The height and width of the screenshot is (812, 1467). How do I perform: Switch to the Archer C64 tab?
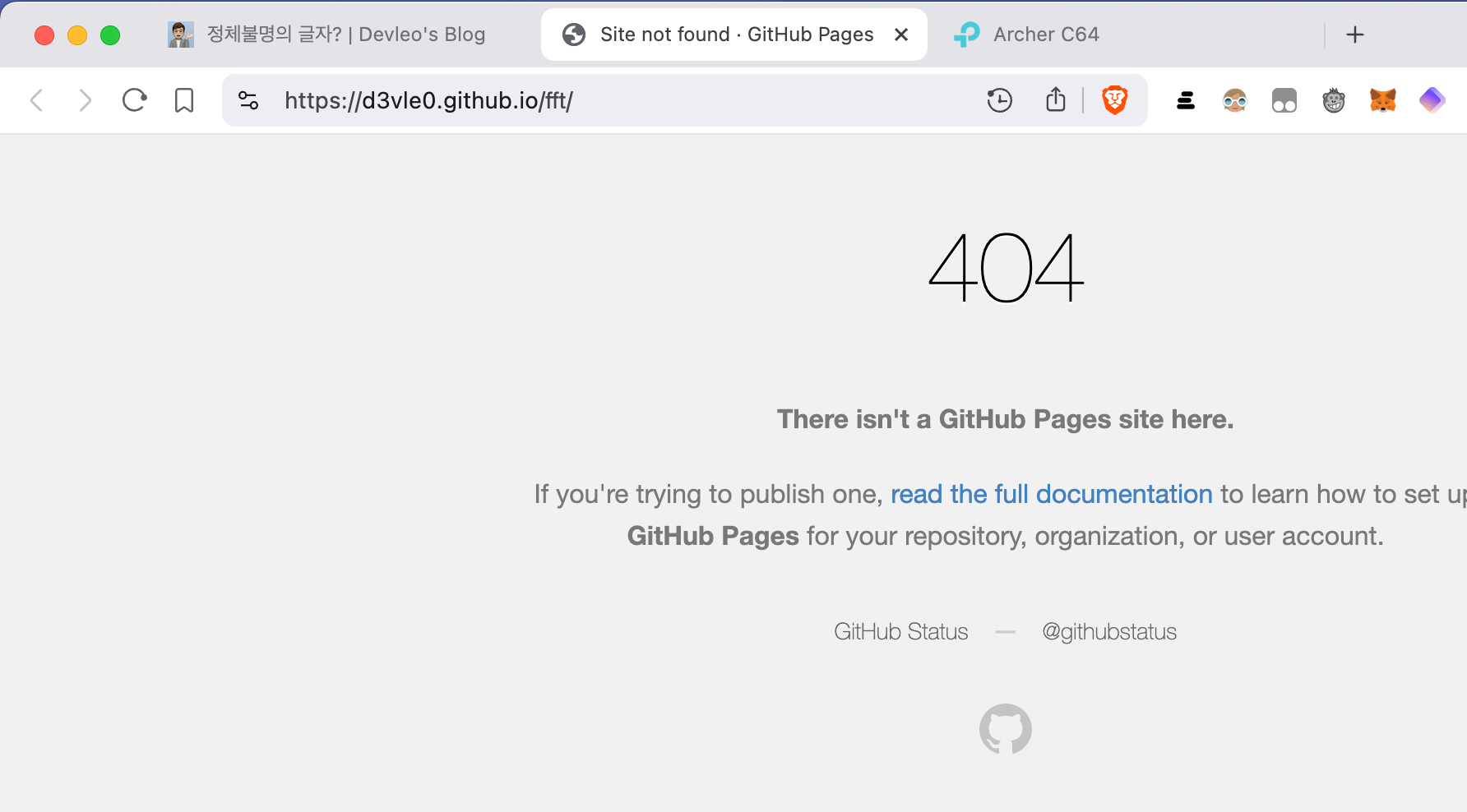pyautogui.click(x=1127, y=35)
